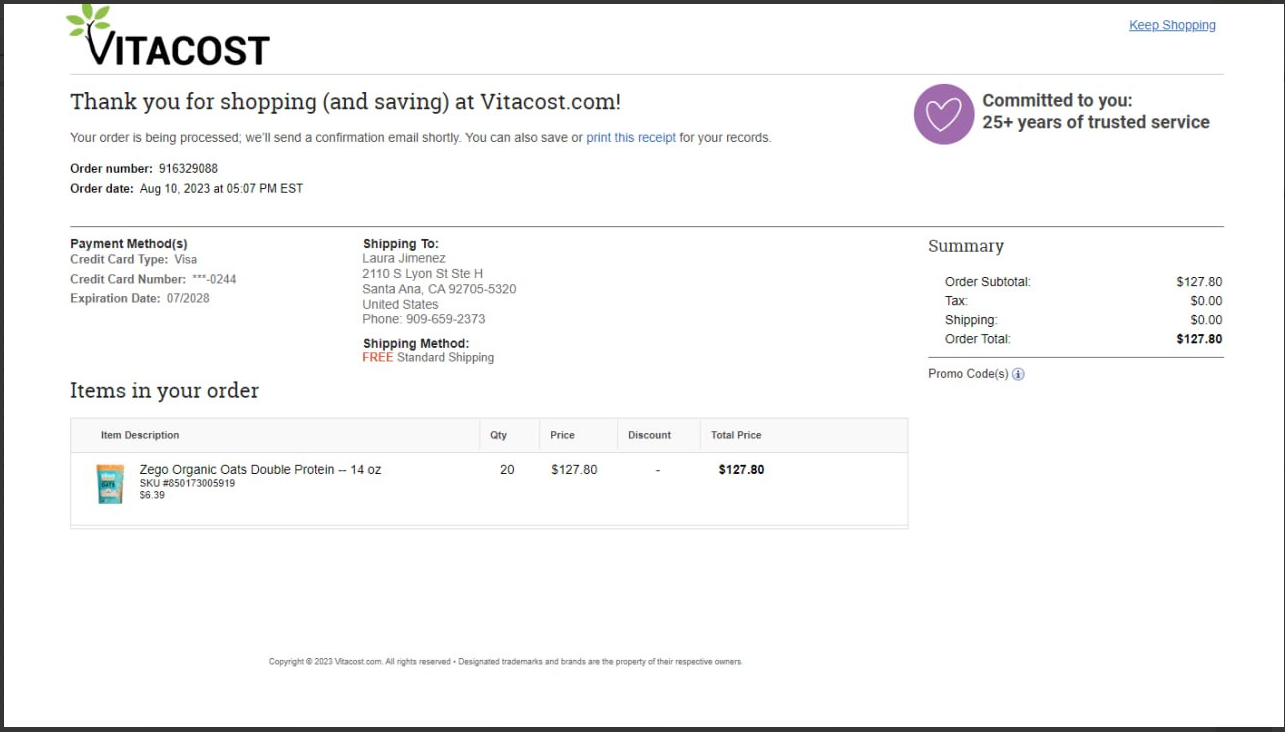Click the Discount column header
Image resolution: width=1285 pixels, height=732 pixels.
point(650,435)
